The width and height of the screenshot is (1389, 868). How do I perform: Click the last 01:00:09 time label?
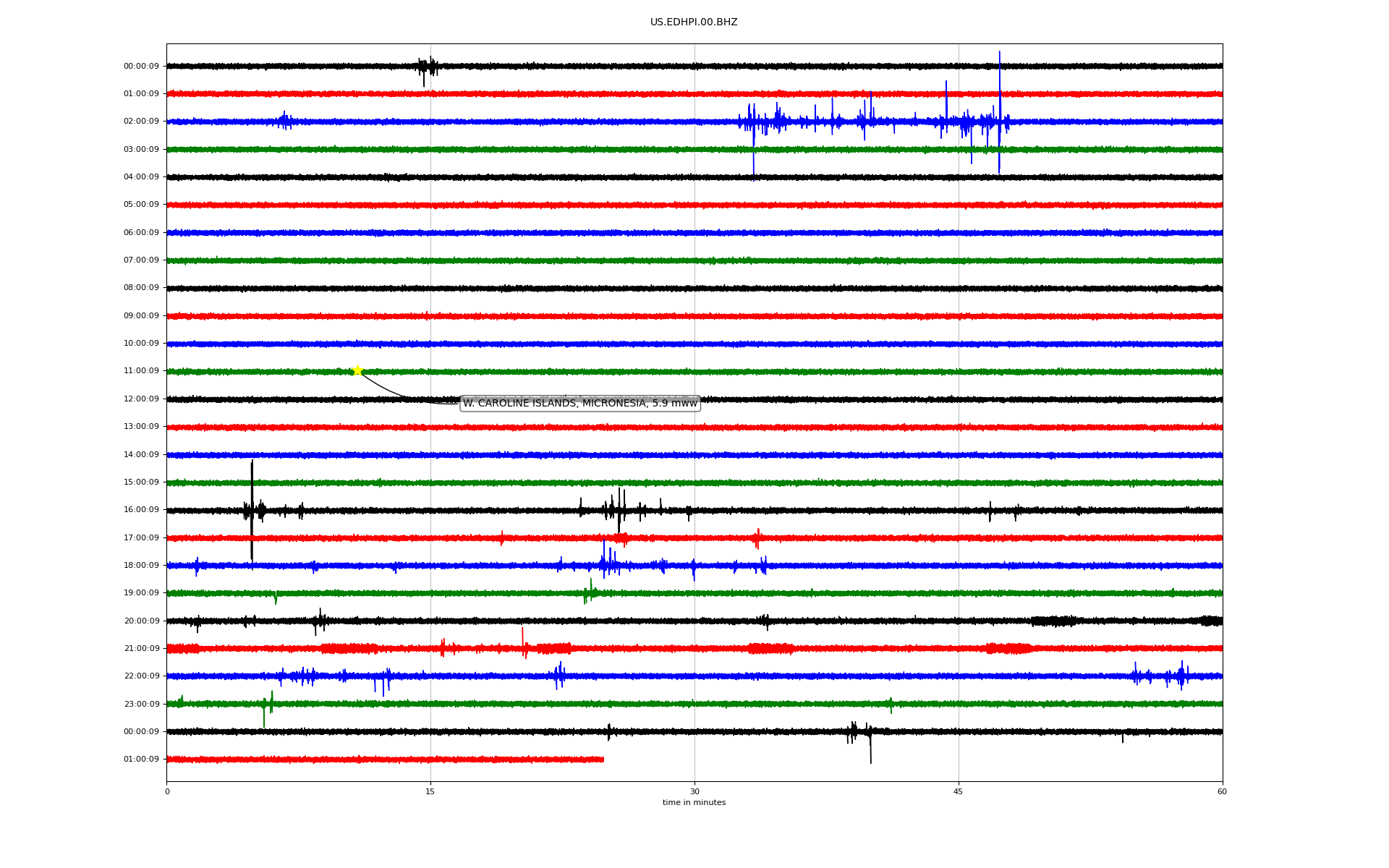[141, 759]
